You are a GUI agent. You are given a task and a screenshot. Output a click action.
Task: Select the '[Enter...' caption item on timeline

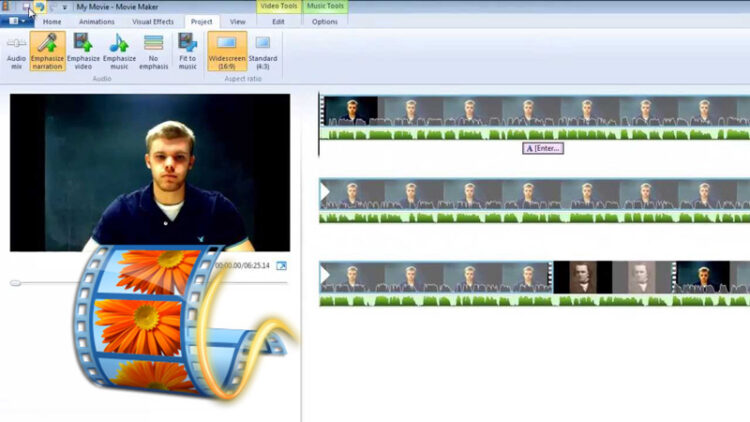[543, 148]
